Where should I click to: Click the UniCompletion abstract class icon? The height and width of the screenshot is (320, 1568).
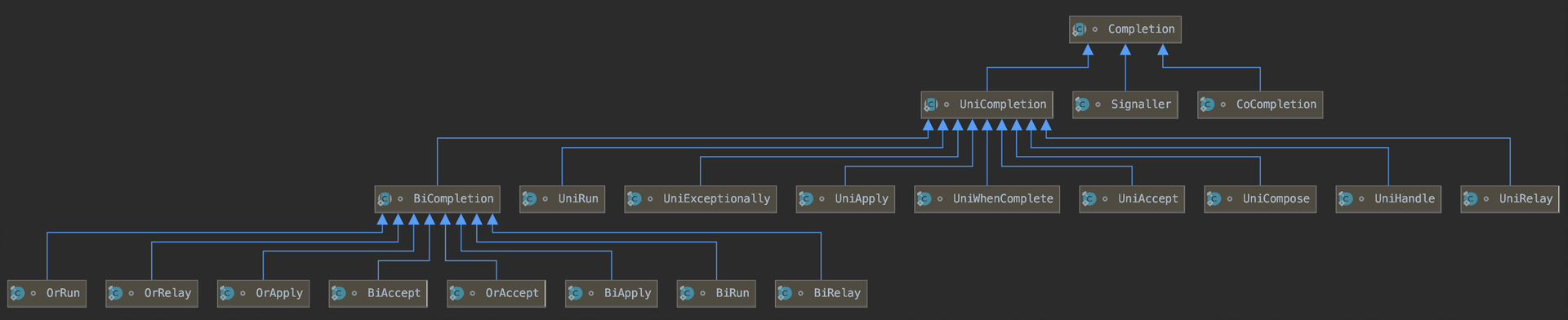(931, 104)
